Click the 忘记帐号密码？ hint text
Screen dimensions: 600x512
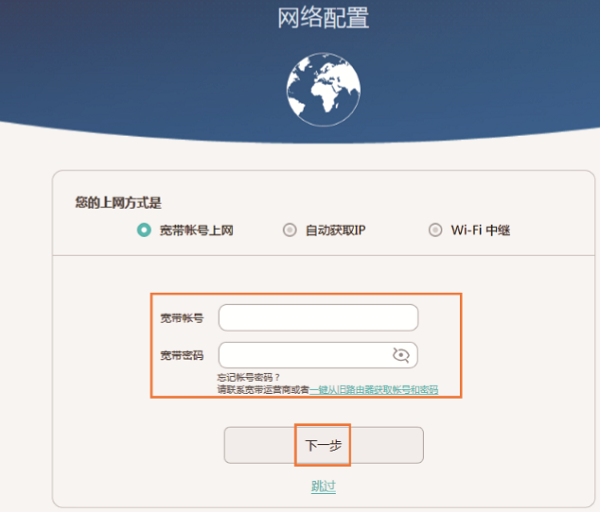point(249,377)
